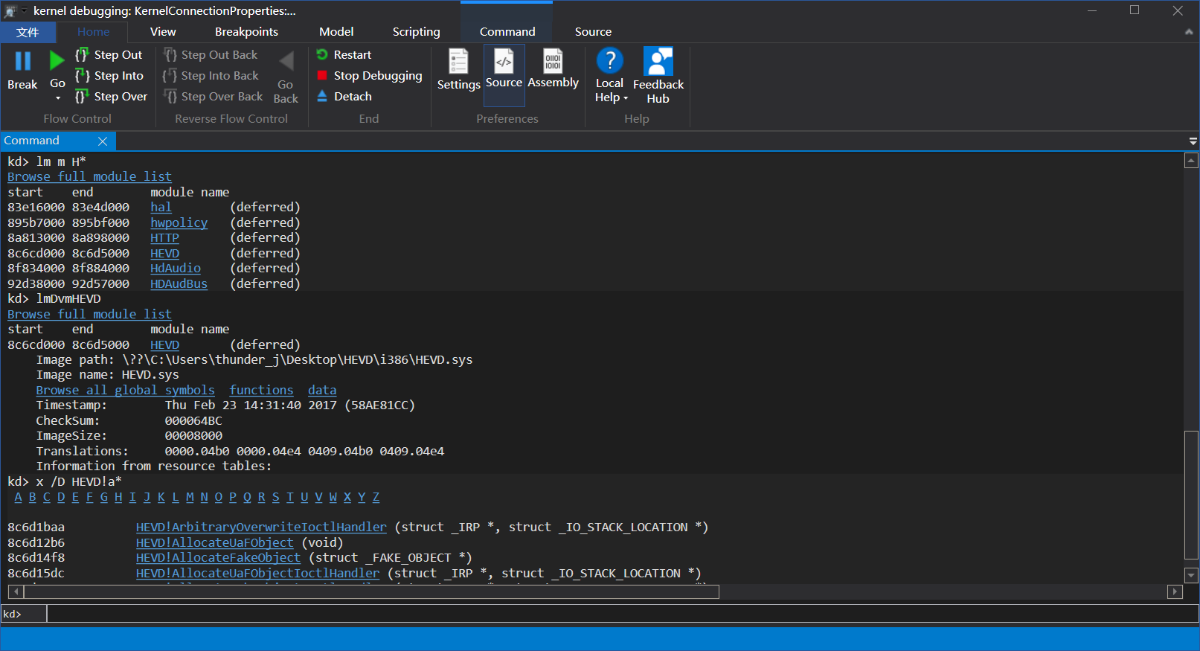1200x651 pixels.
Task: Click the Go Back arrow icon
Action: pyautogui.click(x=286, y=61)
